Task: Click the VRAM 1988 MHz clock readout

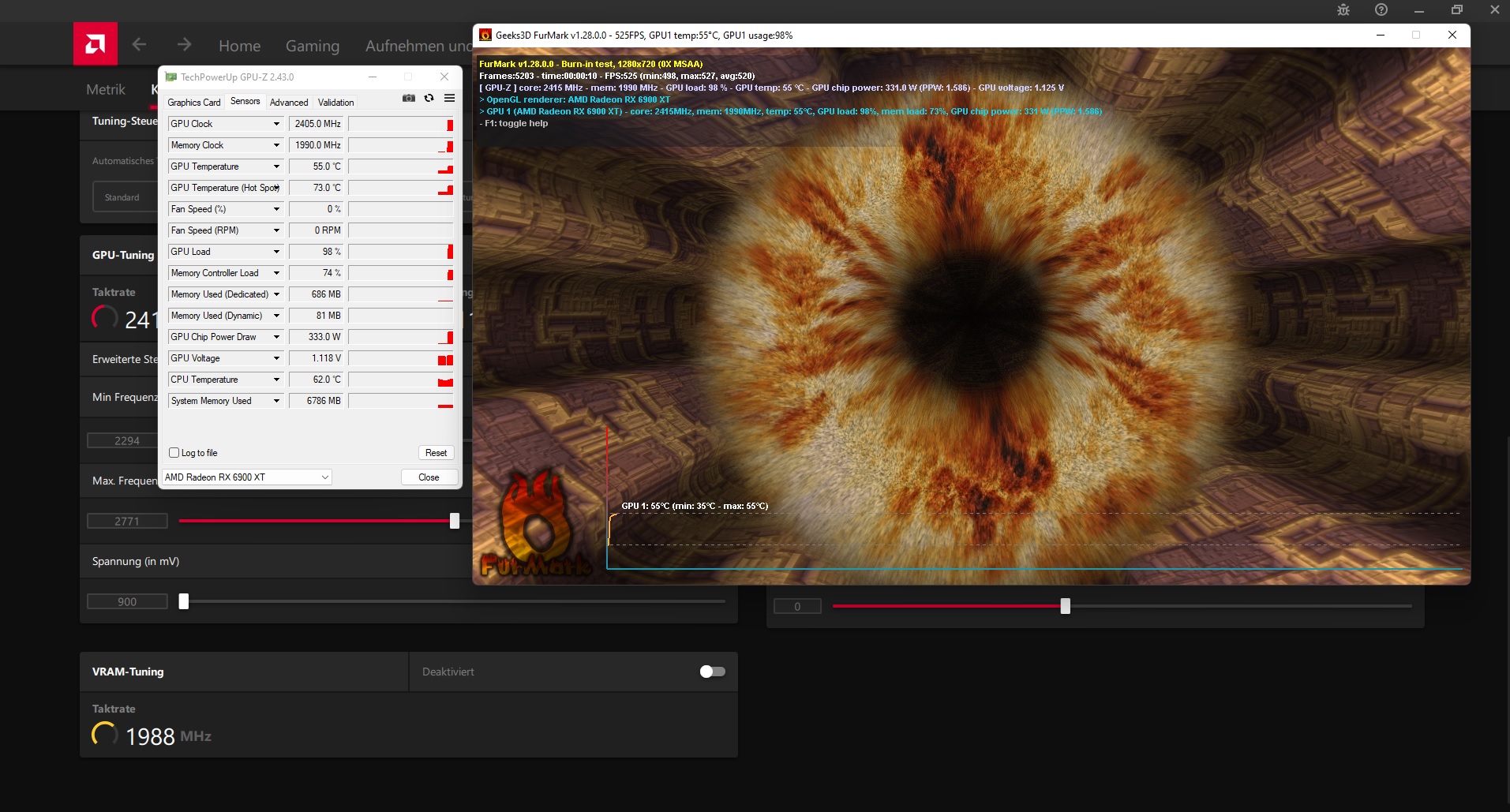Action: [168, 736]
